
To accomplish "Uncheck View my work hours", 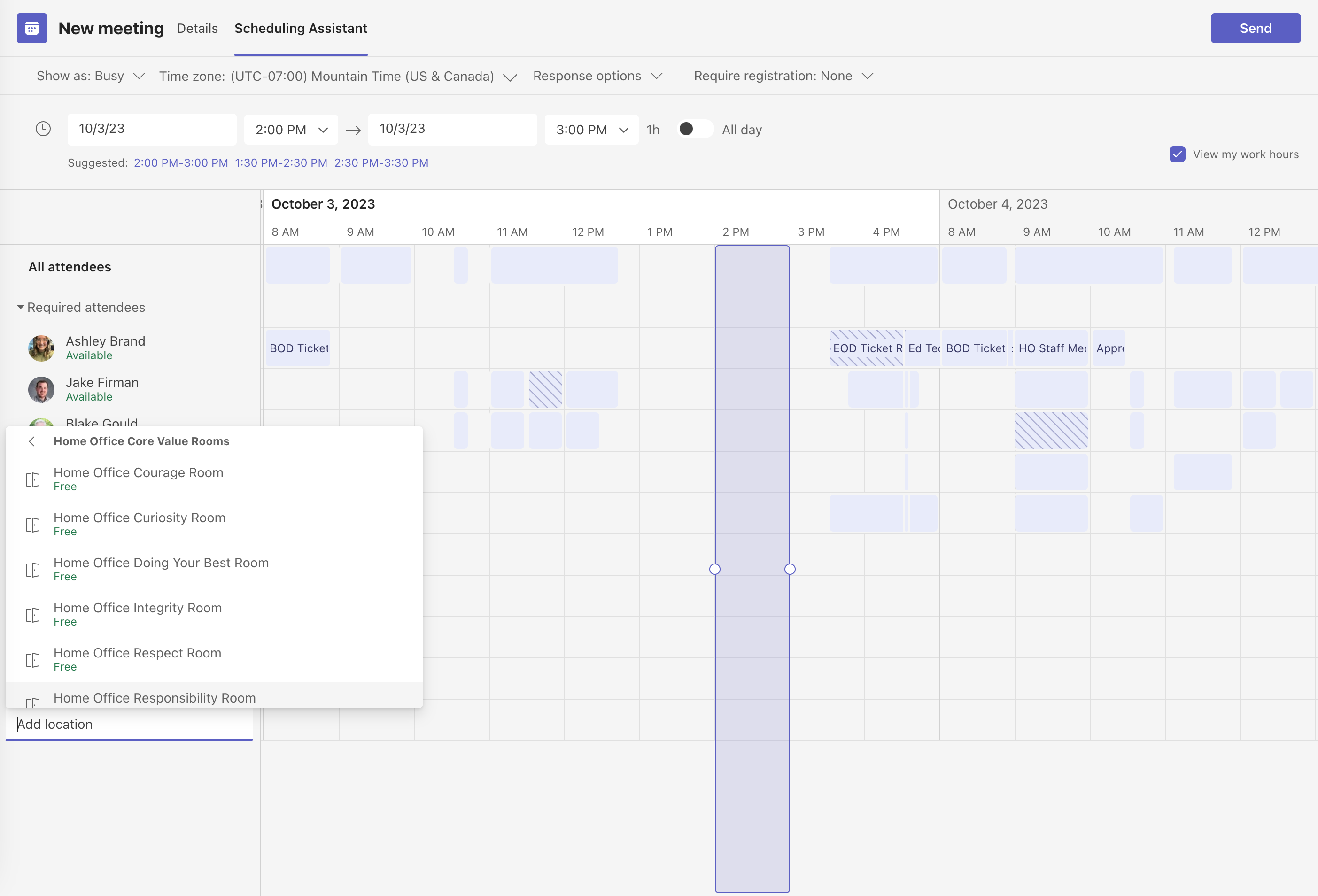I will pos(1178,154).
